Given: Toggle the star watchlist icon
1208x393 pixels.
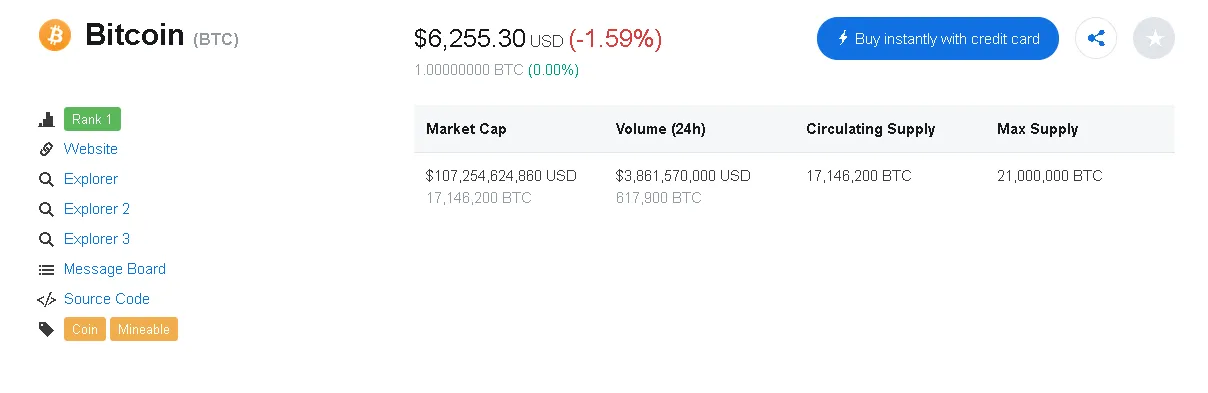Looking at the screenshot, I should pyautogui.click(x=1154, y=39).
